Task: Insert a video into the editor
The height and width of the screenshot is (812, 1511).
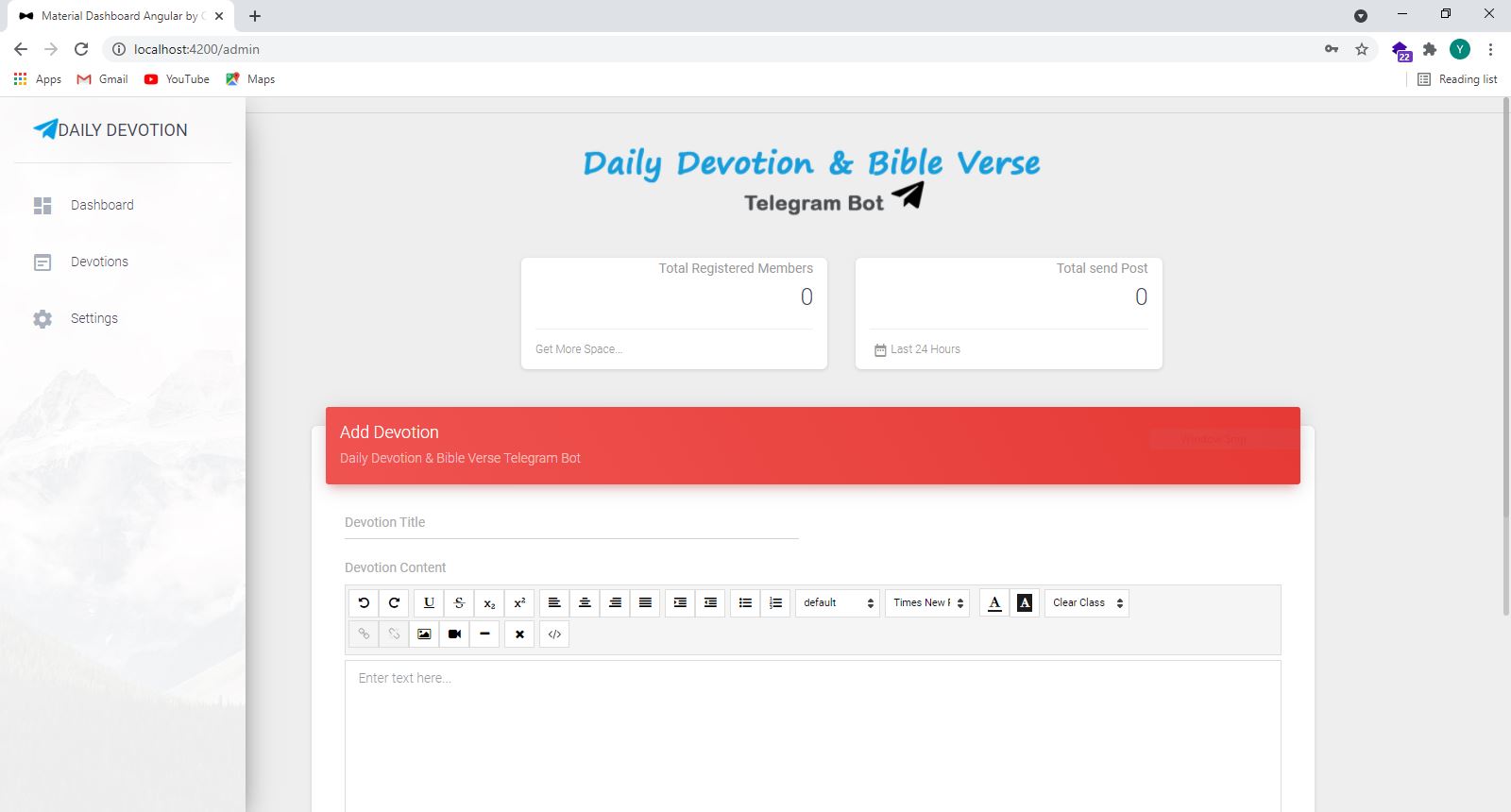Action: (454, 634)
